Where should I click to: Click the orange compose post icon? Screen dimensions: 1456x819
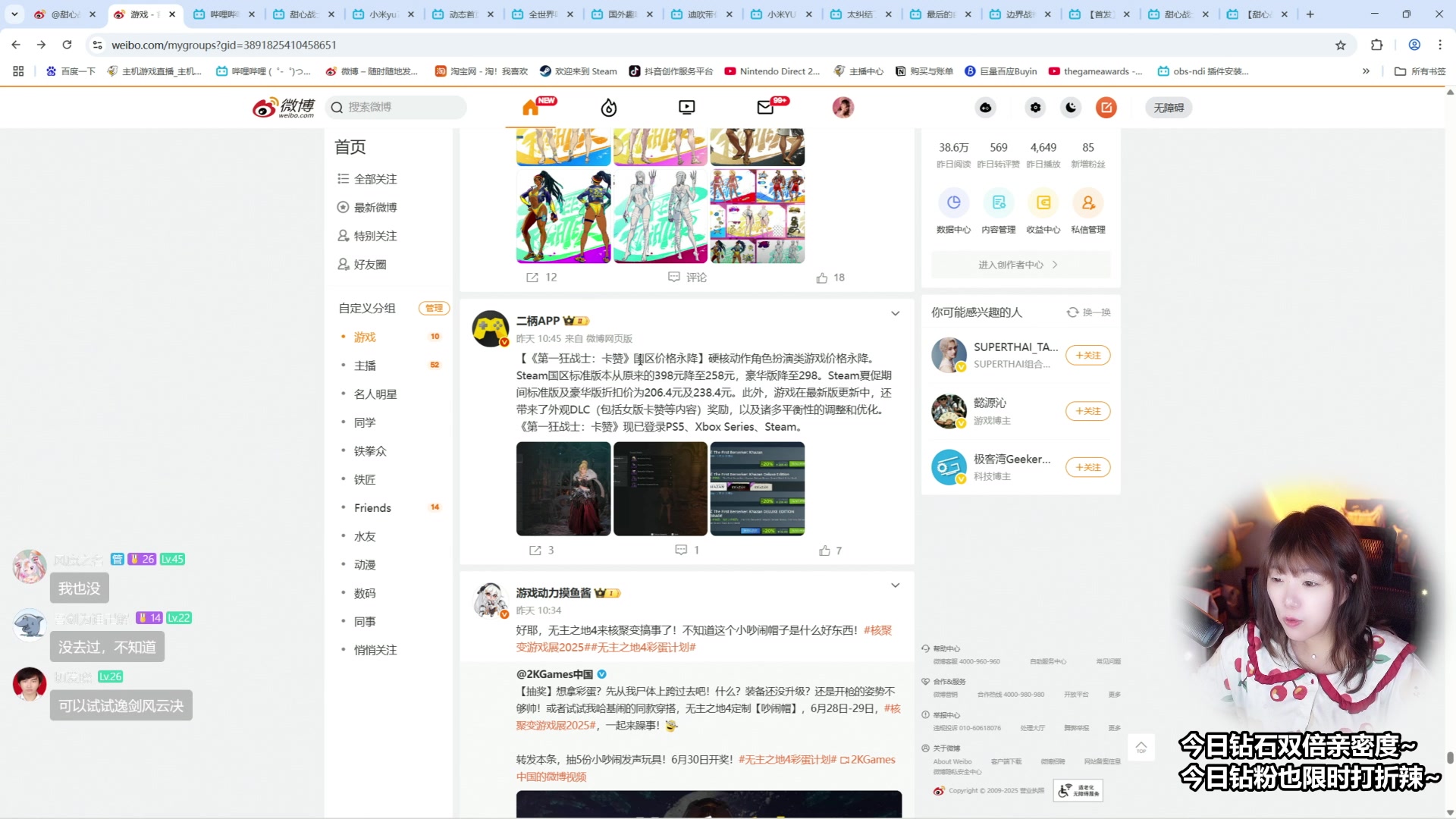(1106, 108)
